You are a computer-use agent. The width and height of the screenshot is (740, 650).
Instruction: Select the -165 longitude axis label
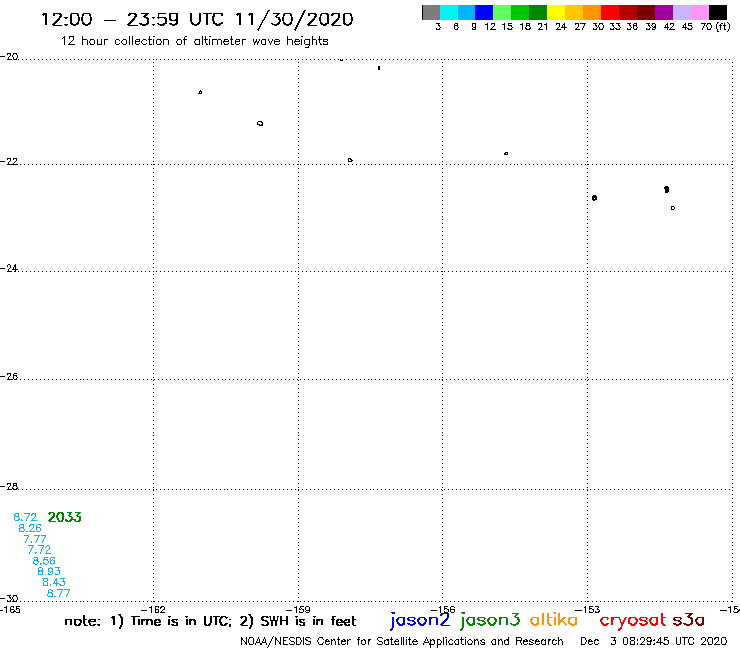click(x=10, y=609)
